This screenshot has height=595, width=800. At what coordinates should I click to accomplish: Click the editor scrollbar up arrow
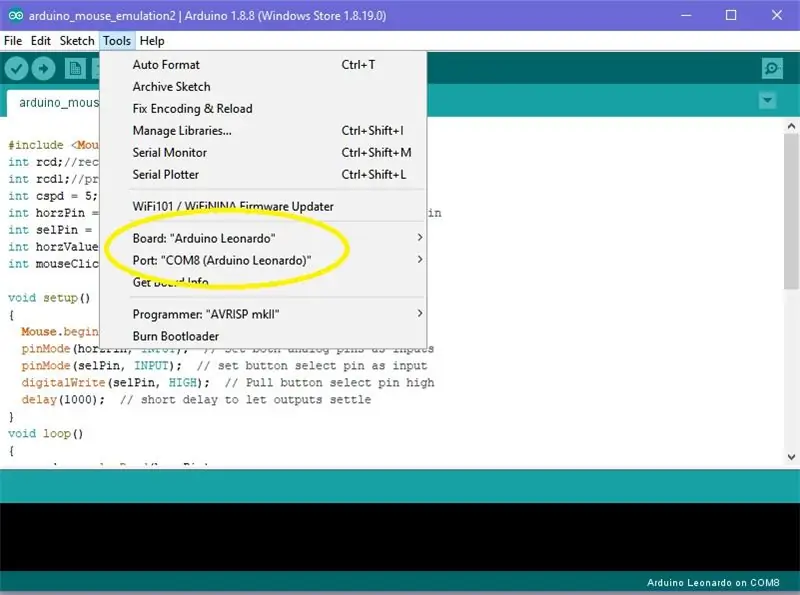coord(791,126)
